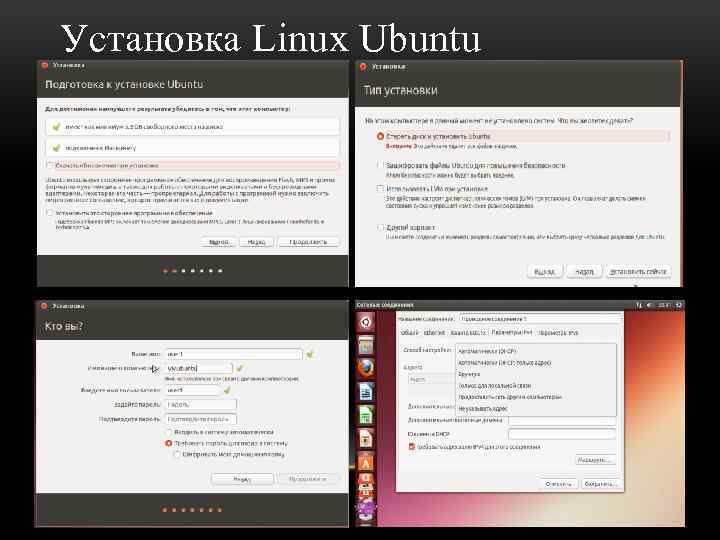The width and height of the screenshot is (720, 540).
Task: Click 'Назад' in the 'Кто вы?' window
Action: [242, 479]
